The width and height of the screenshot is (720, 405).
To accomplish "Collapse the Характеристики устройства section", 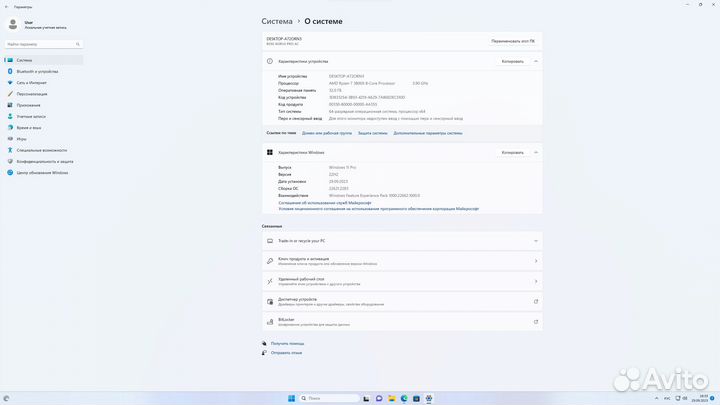I will (535, 62).
